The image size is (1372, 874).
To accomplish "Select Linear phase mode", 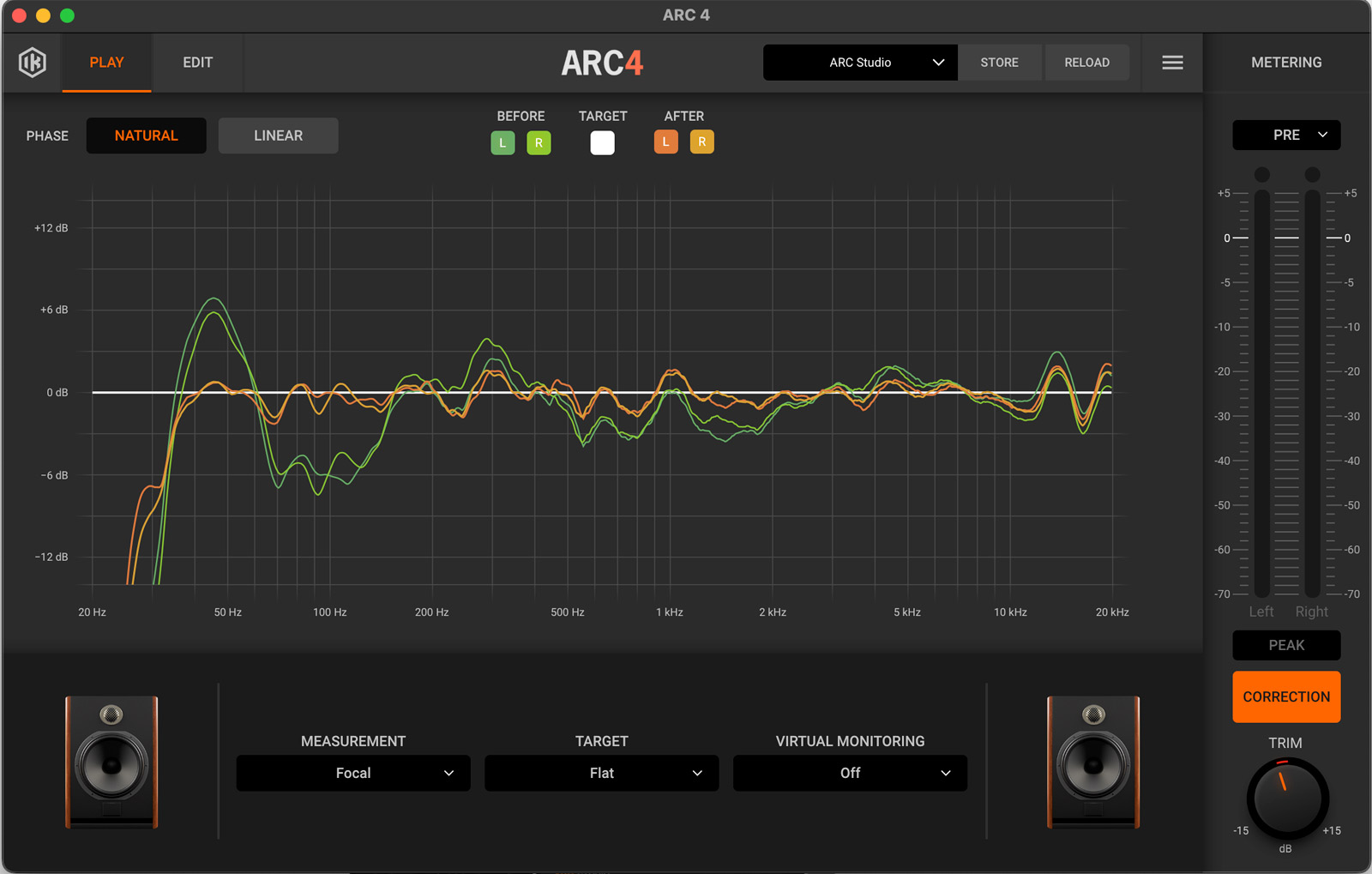I will point(278,136).
